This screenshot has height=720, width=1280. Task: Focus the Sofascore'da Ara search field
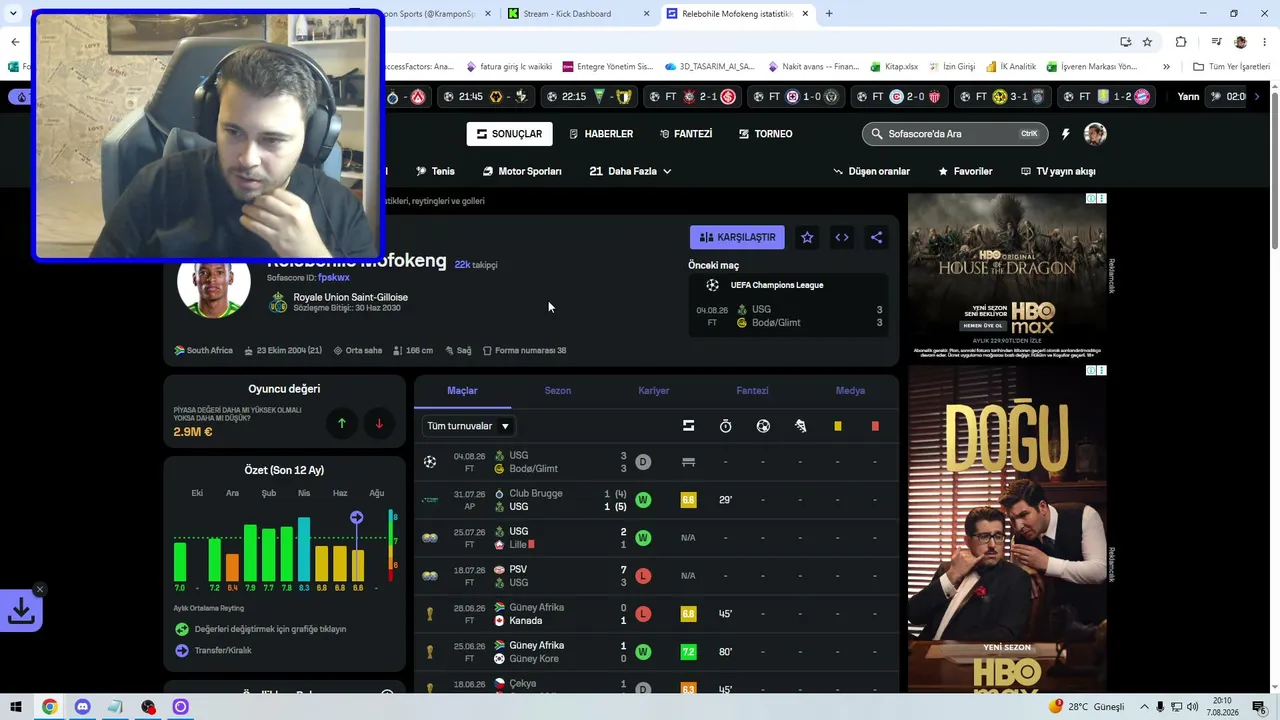[955, 134]
